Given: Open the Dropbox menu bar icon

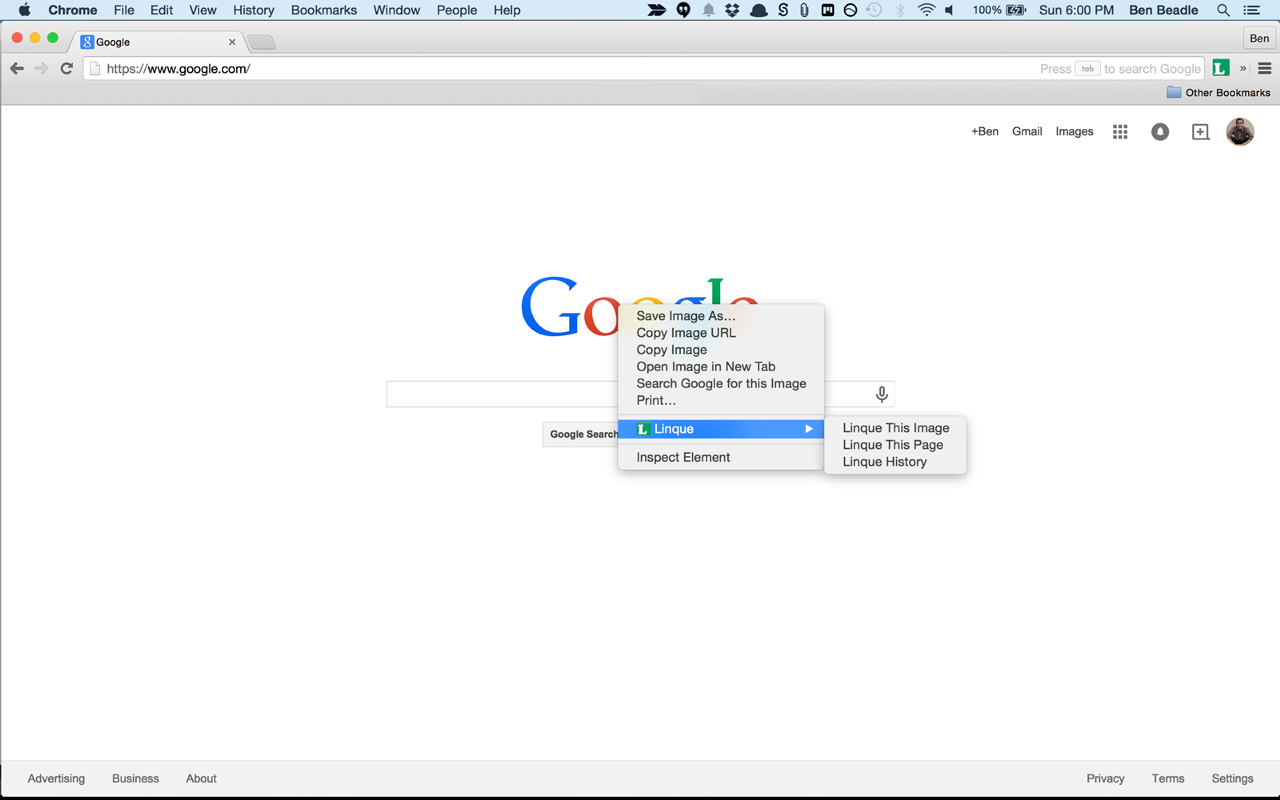Looking at the screenshot, I should pos(733,10).
